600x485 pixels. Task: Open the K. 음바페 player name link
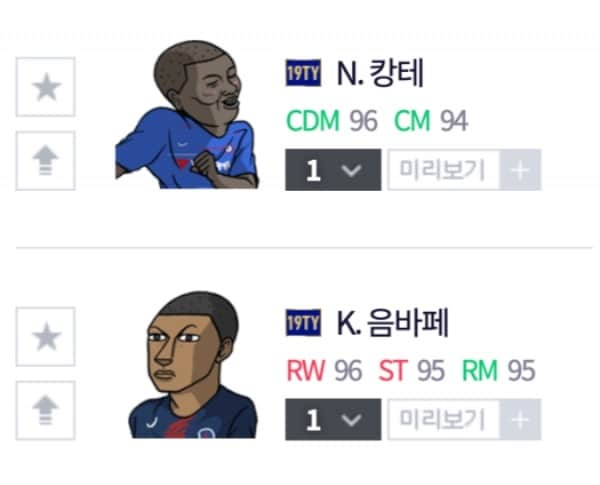click(x=393, y=323)
